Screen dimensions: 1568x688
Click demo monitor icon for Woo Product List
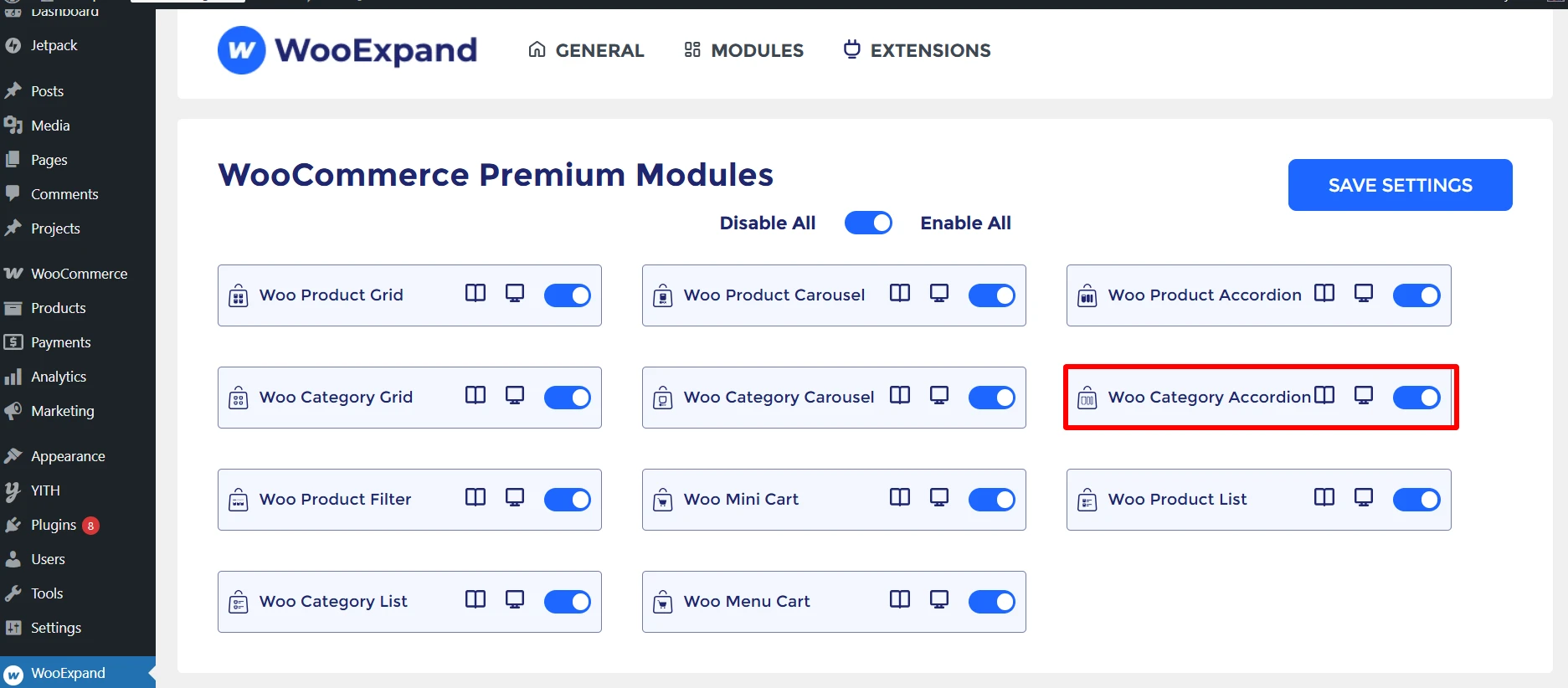1364,497
